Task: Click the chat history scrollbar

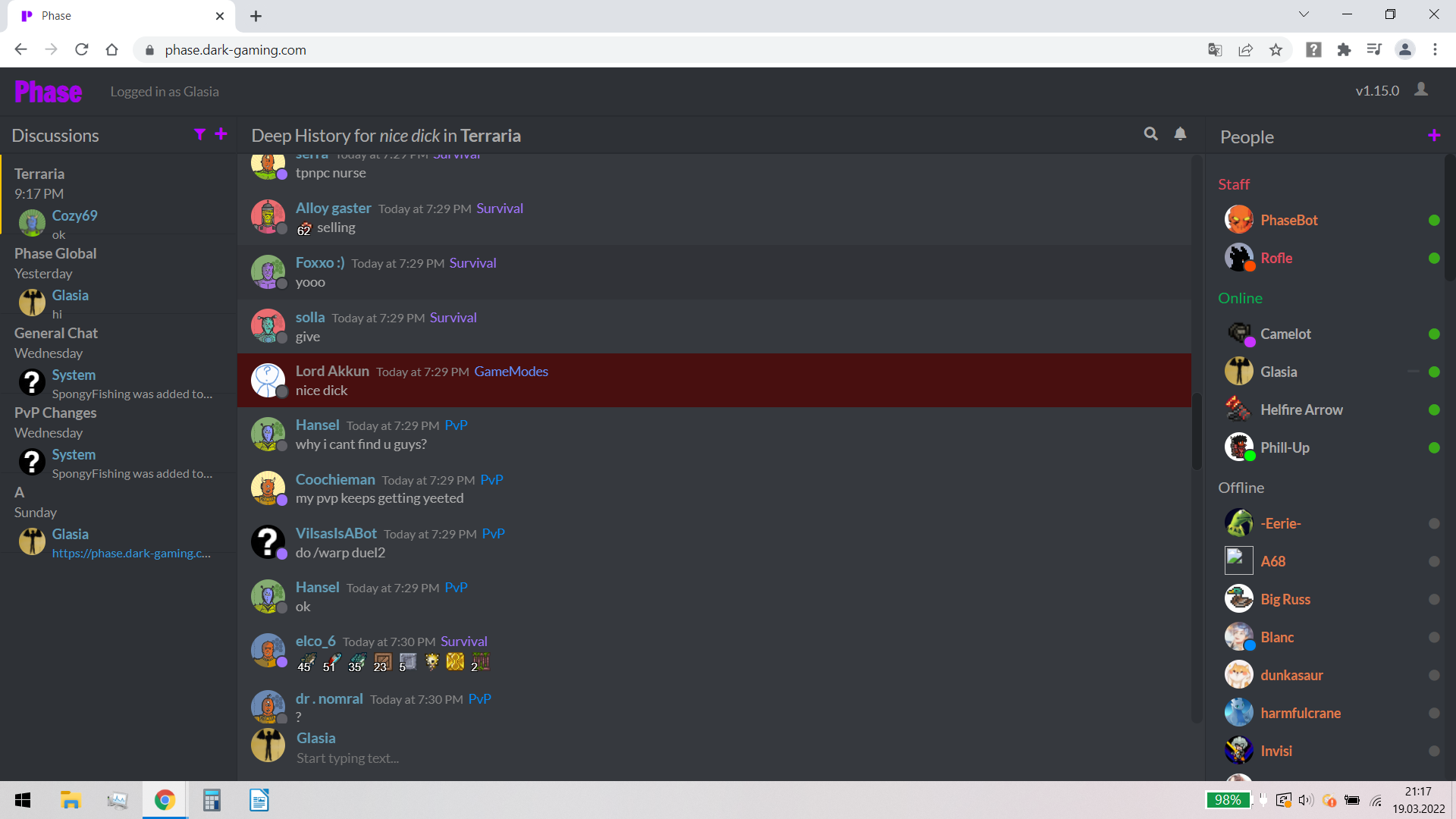Action: [1197, 431]
